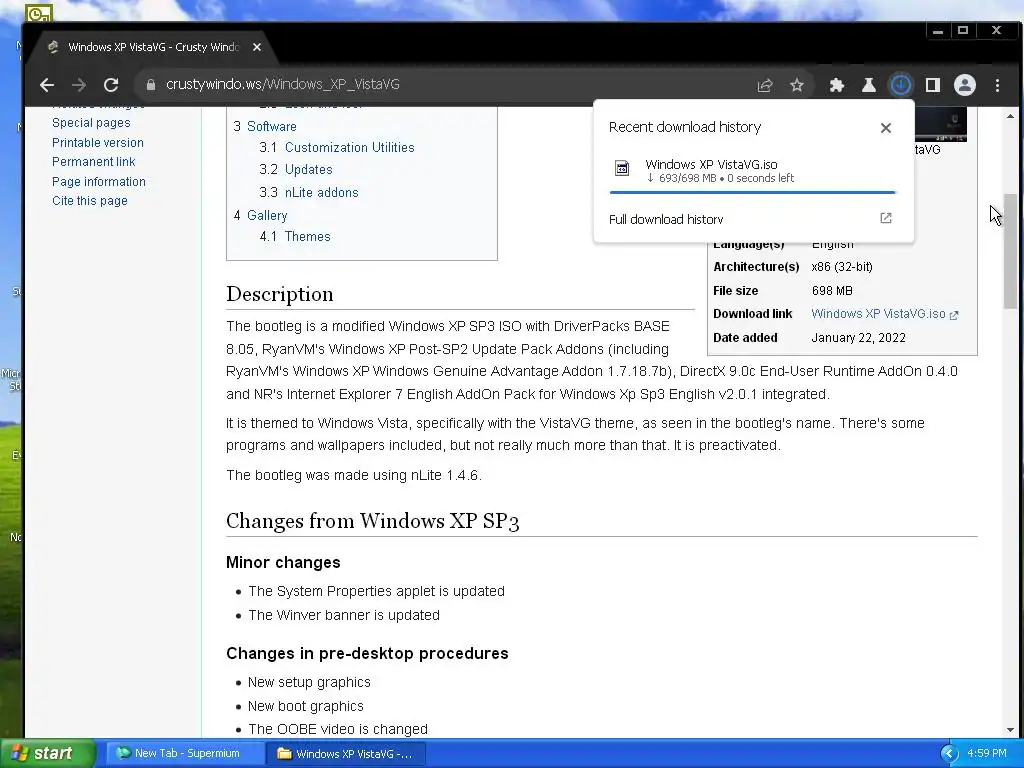Click the screenshot thumbnail in the infobox
The width and height of the screenshot is (1024, 768).
coord(940,125)
